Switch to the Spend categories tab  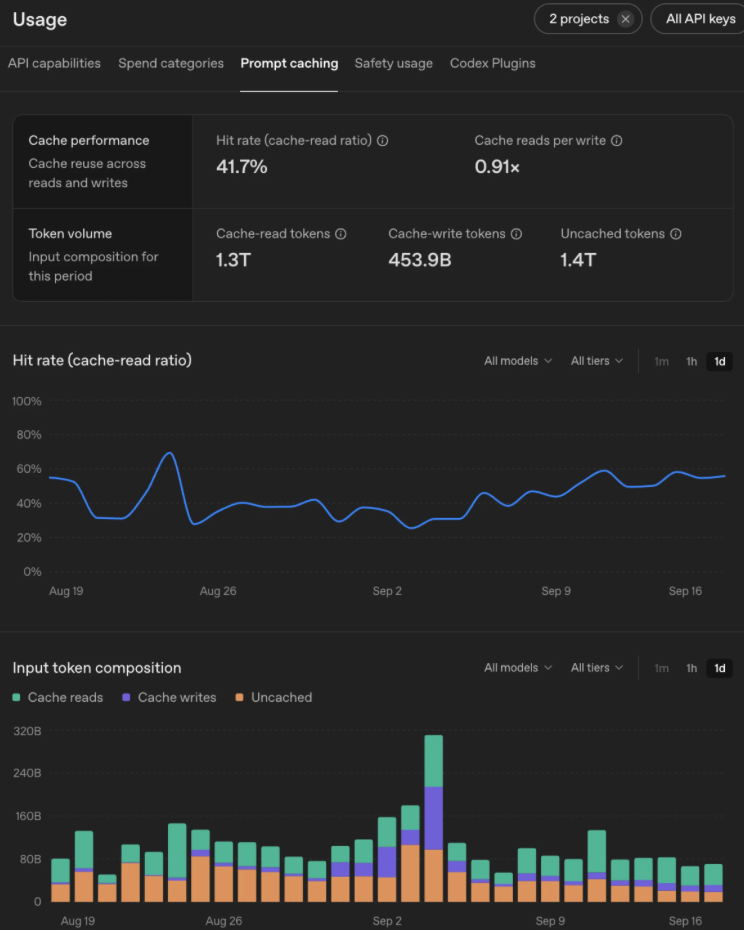171,63
